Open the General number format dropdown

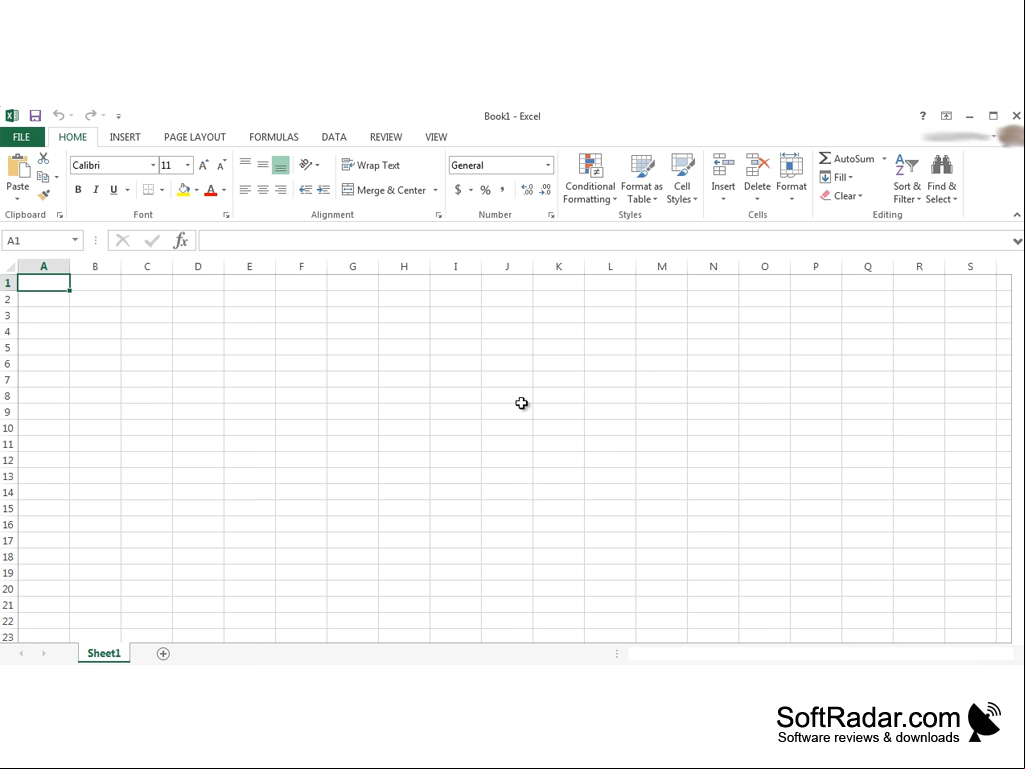548,165
